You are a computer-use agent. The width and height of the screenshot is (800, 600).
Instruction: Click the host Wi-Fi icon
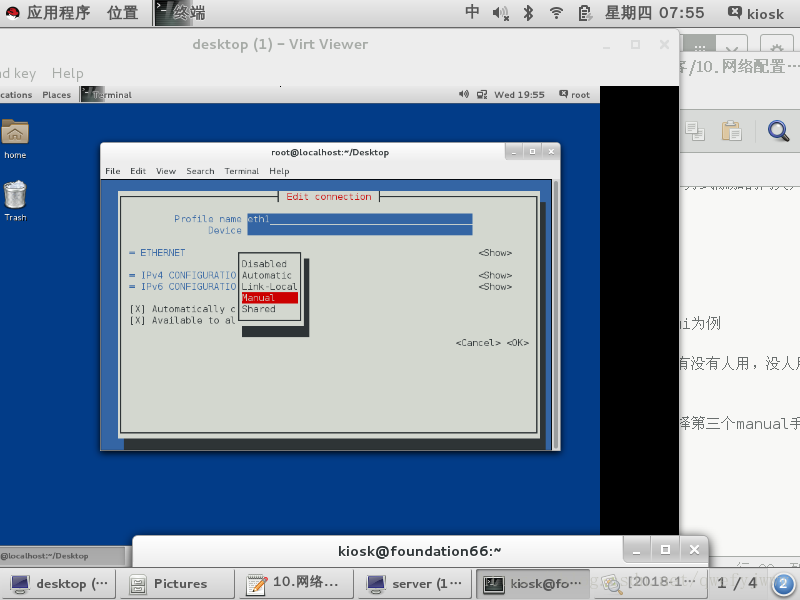pos(556,13)
